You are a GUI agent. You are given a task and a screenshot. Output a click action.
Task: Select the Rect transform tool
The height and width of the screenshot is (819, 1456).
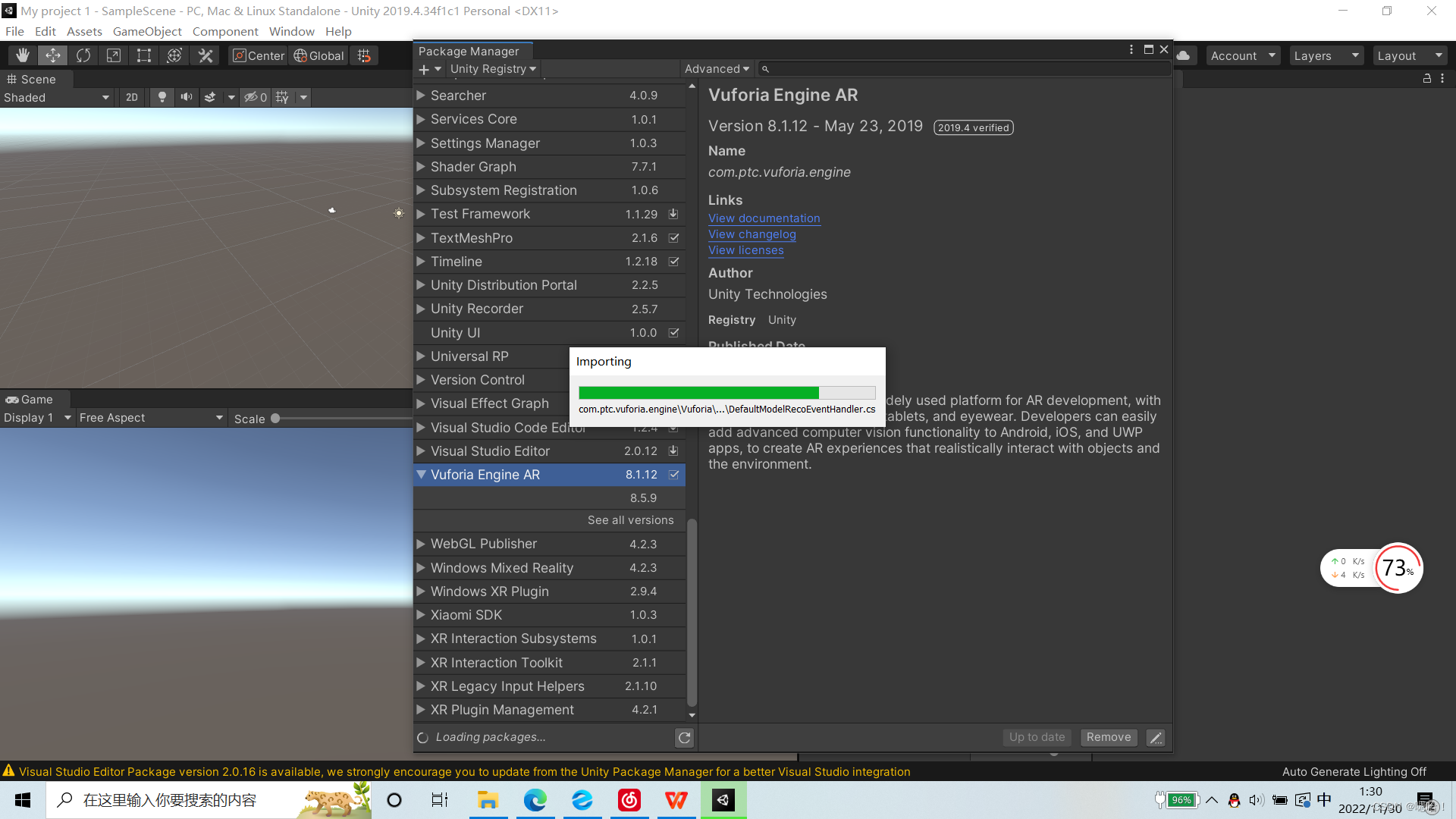144,55
